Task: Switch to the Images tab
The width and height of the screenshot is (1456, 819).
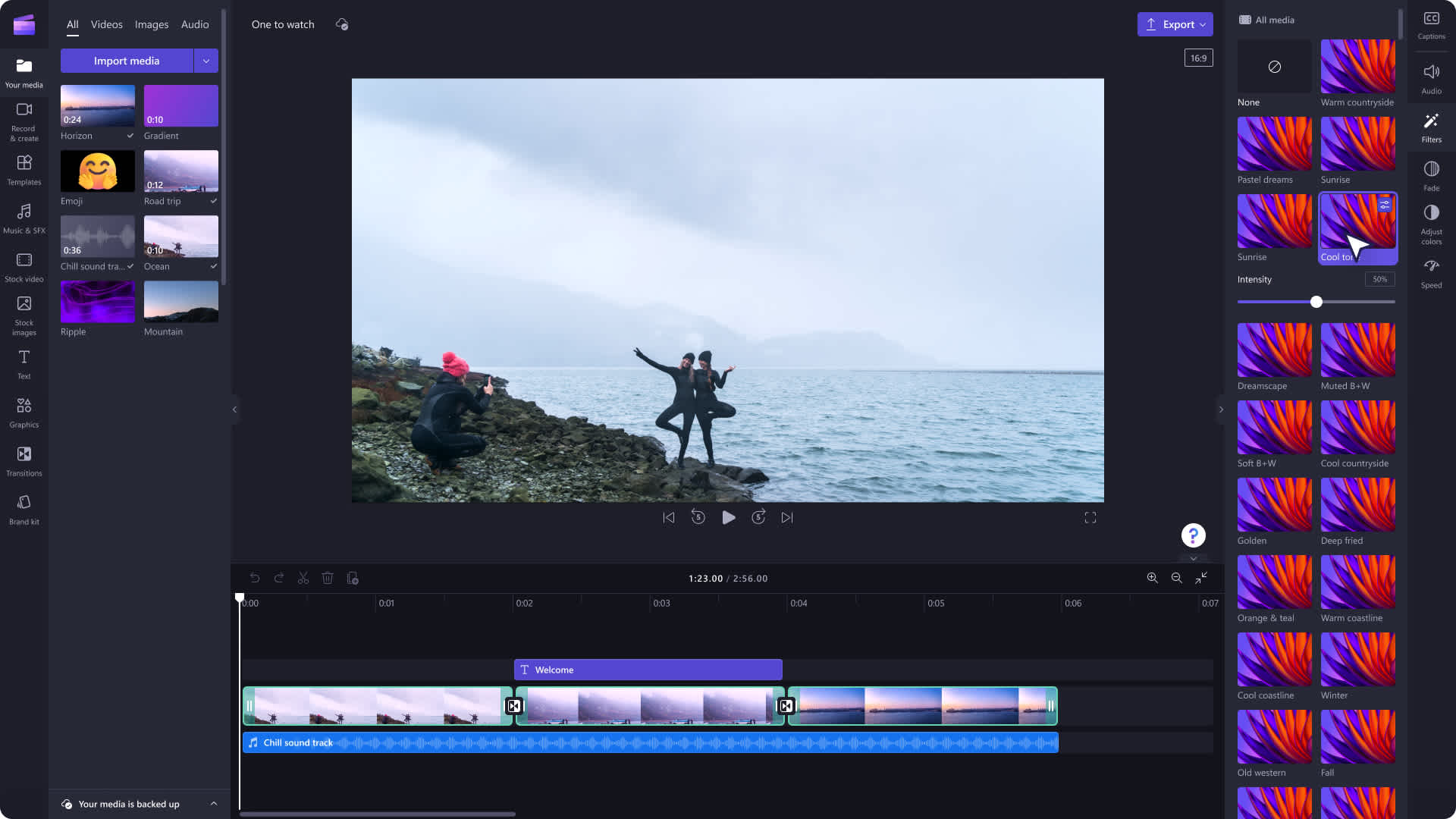Action: (151, 24)
